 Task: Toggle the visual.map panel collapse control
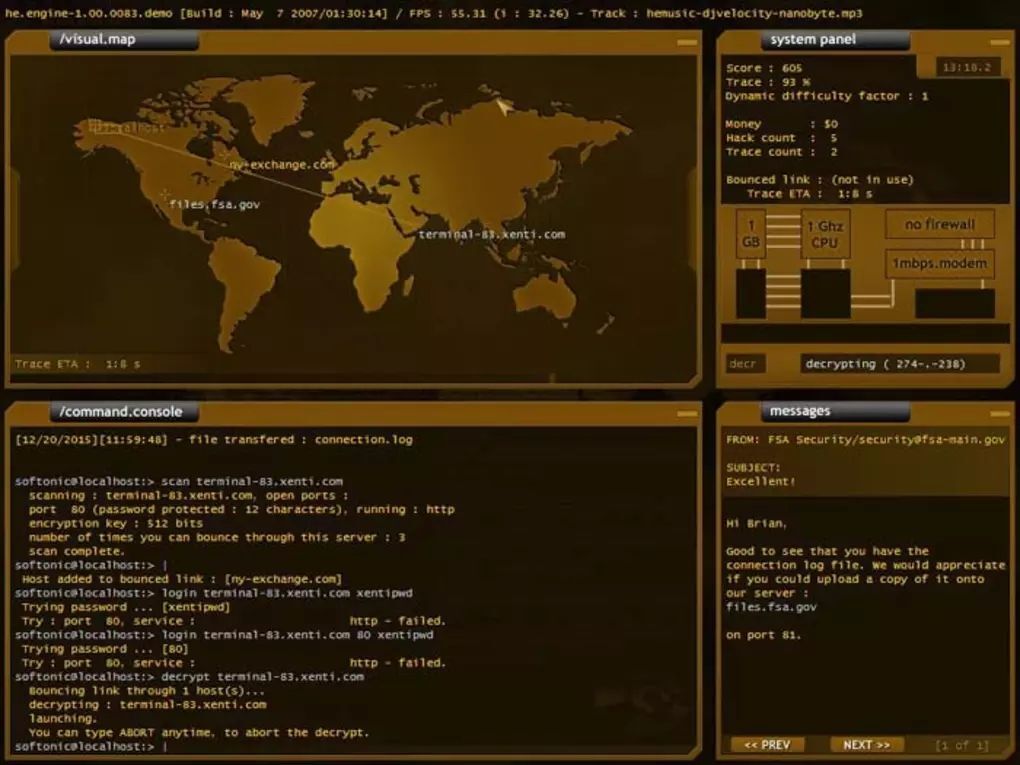tap(687, 43)
